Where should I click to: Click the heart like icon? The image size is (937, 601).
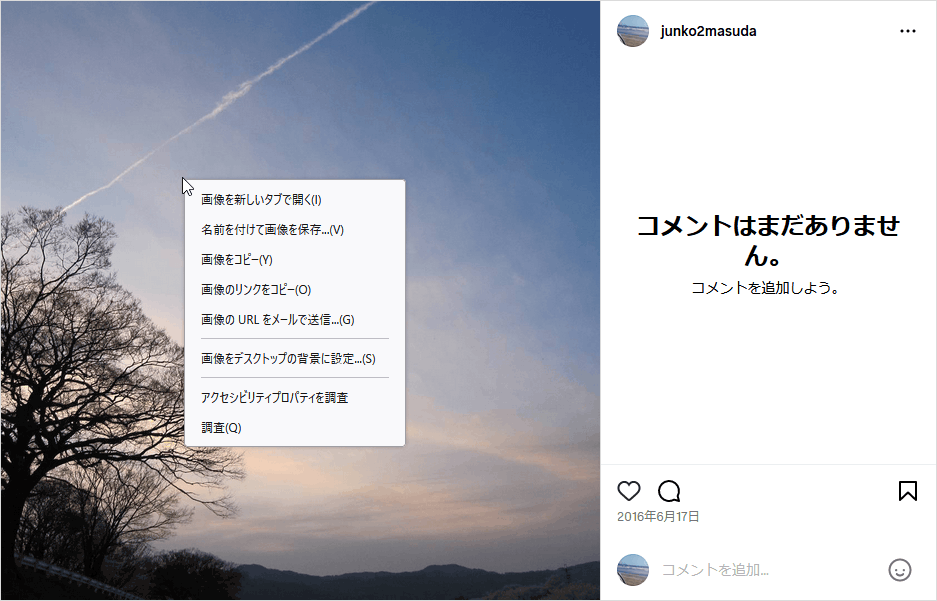click(x=629, y=491)
